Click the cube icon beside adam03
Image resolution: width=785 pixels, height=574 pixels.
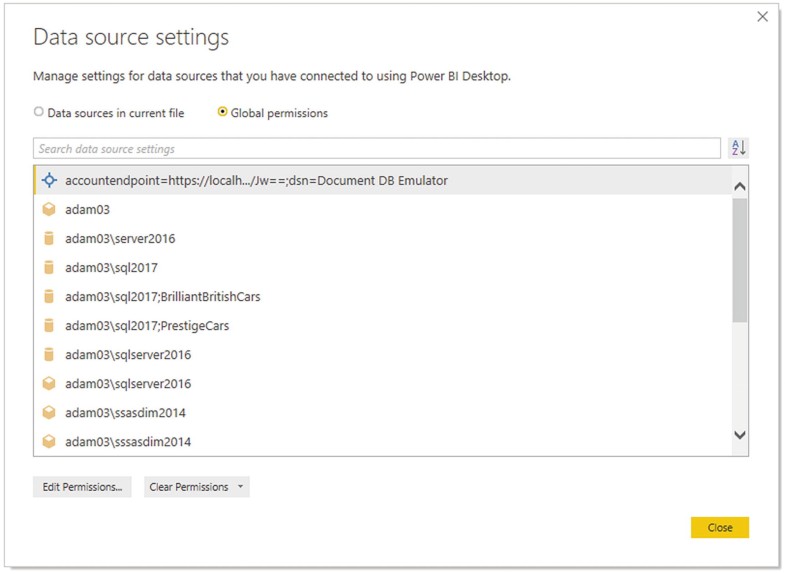pyautogui.click(x=49, y=209)
